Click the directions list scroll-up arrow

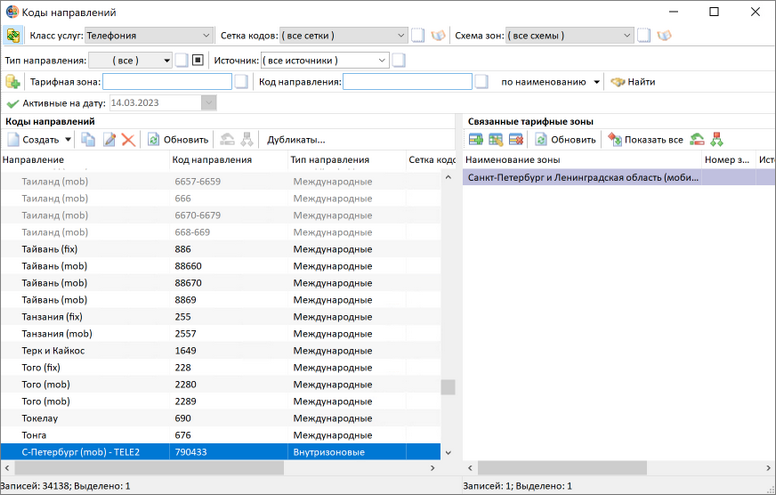448,177
